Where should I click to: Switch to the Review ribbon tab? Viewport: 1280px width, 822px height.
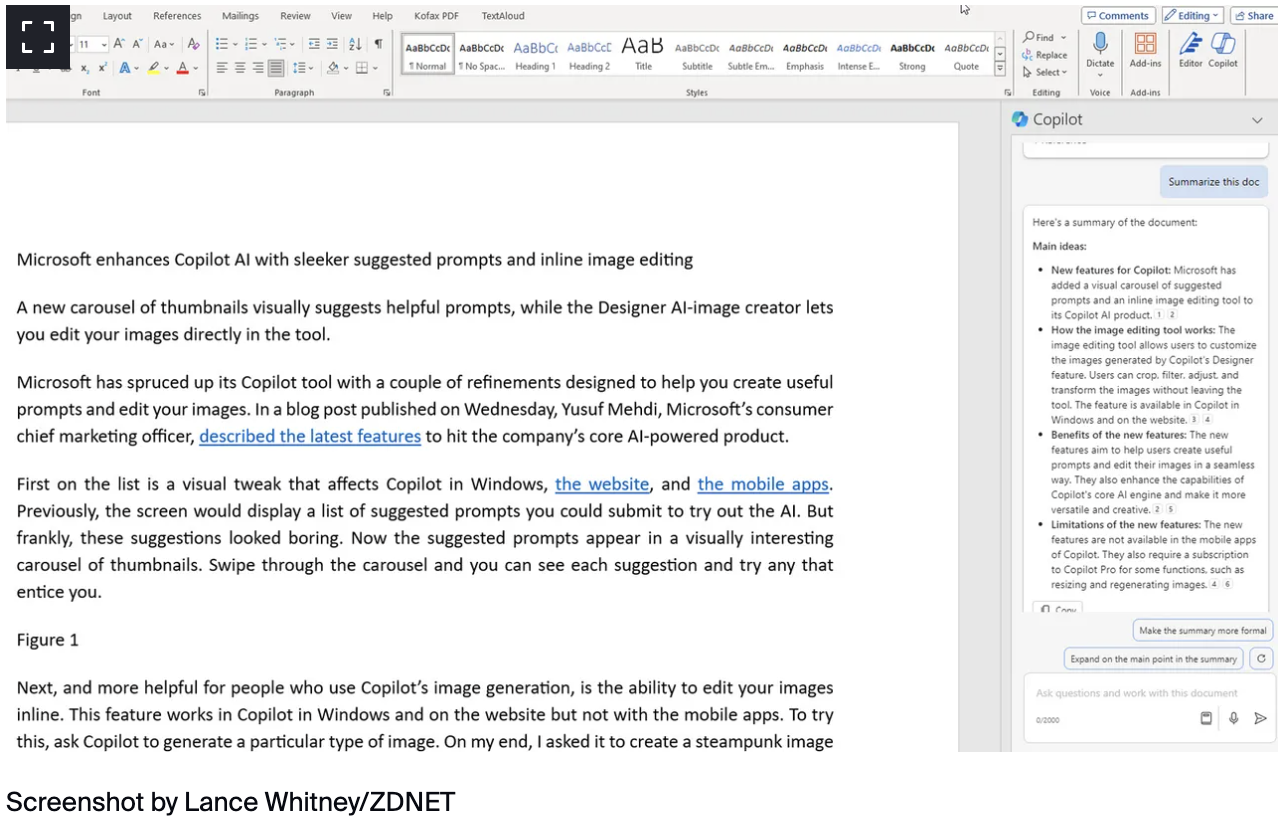click(294, 16)
